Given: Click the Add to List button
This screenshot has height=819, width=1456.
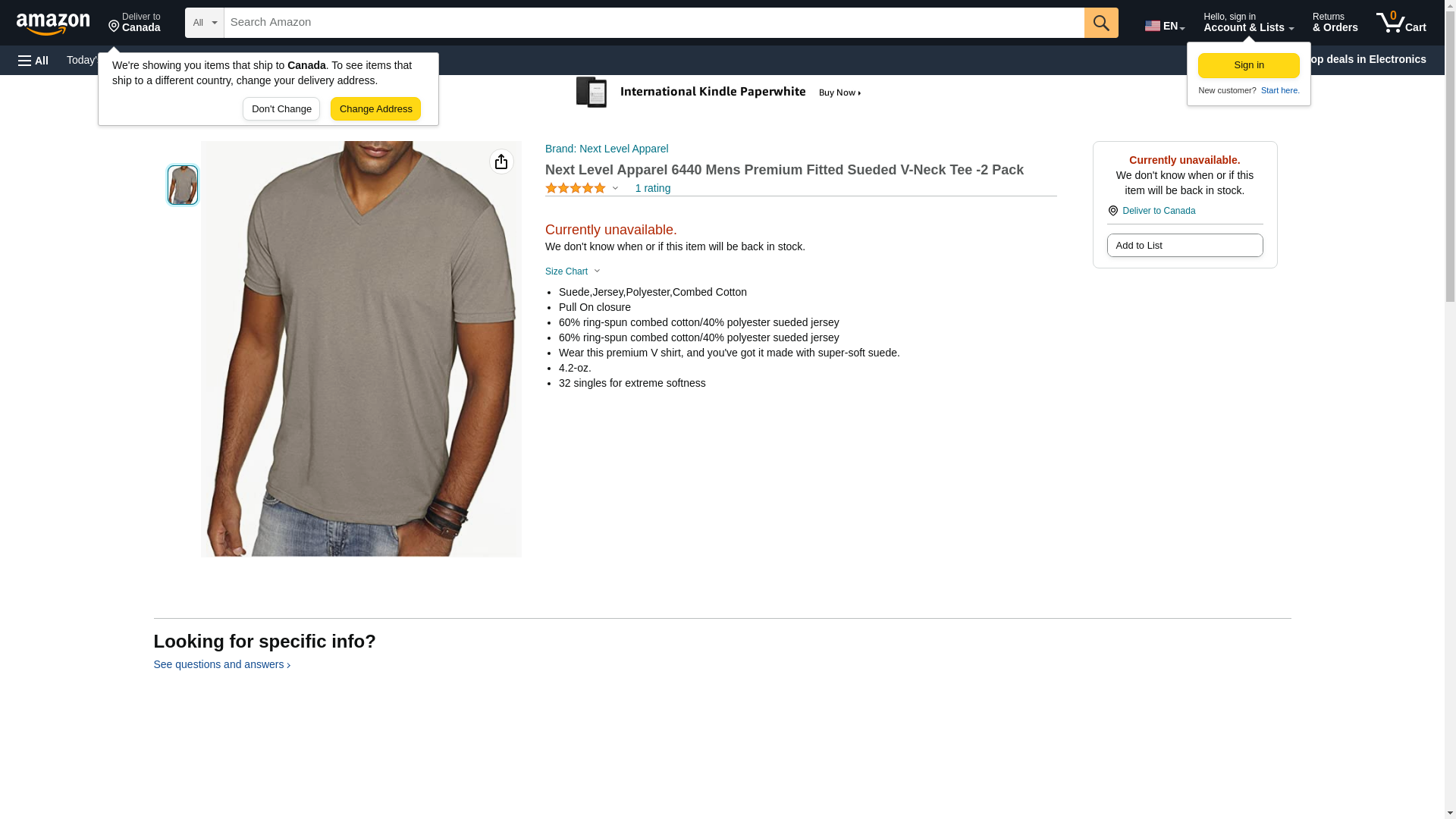Looking at the screenshot, I should (x=1185, y=246).
